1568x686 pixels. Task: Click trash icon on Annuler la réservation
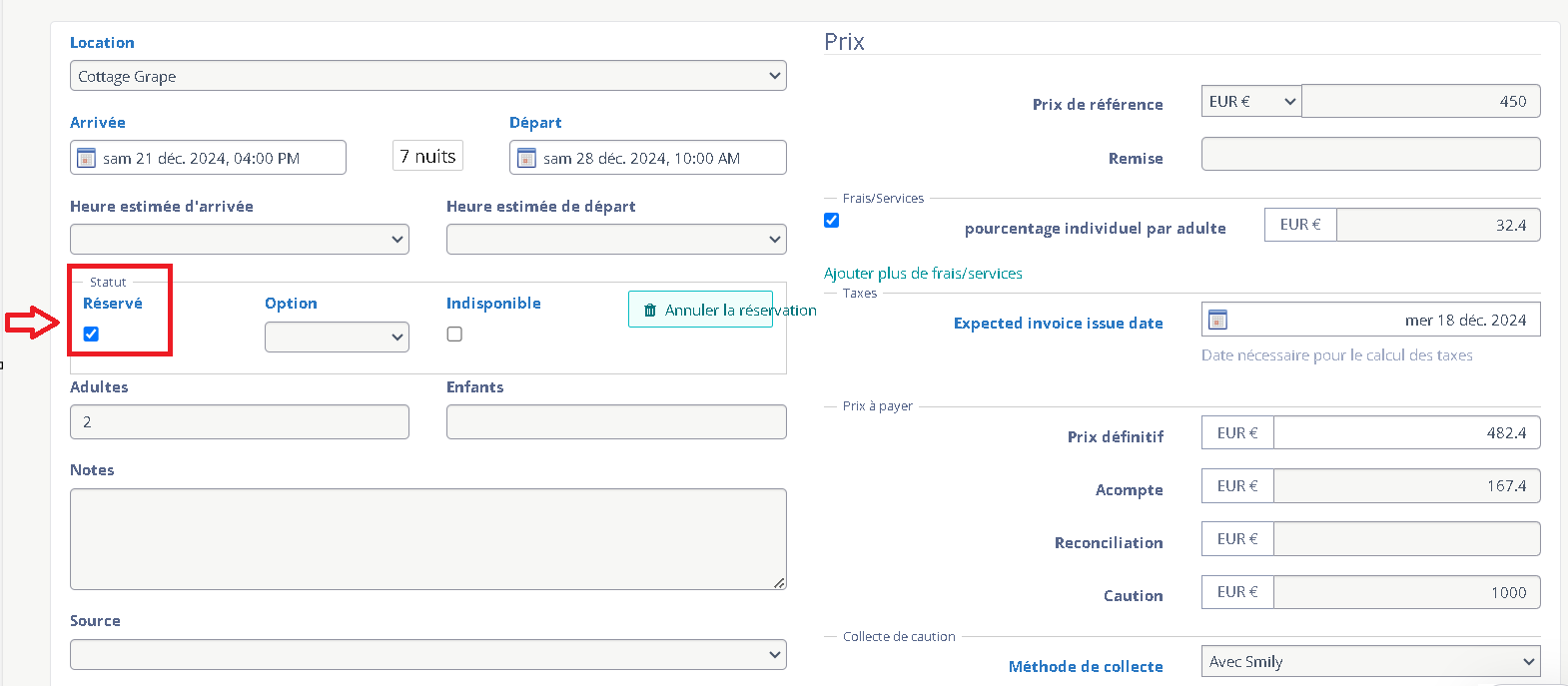coord(650,311)
